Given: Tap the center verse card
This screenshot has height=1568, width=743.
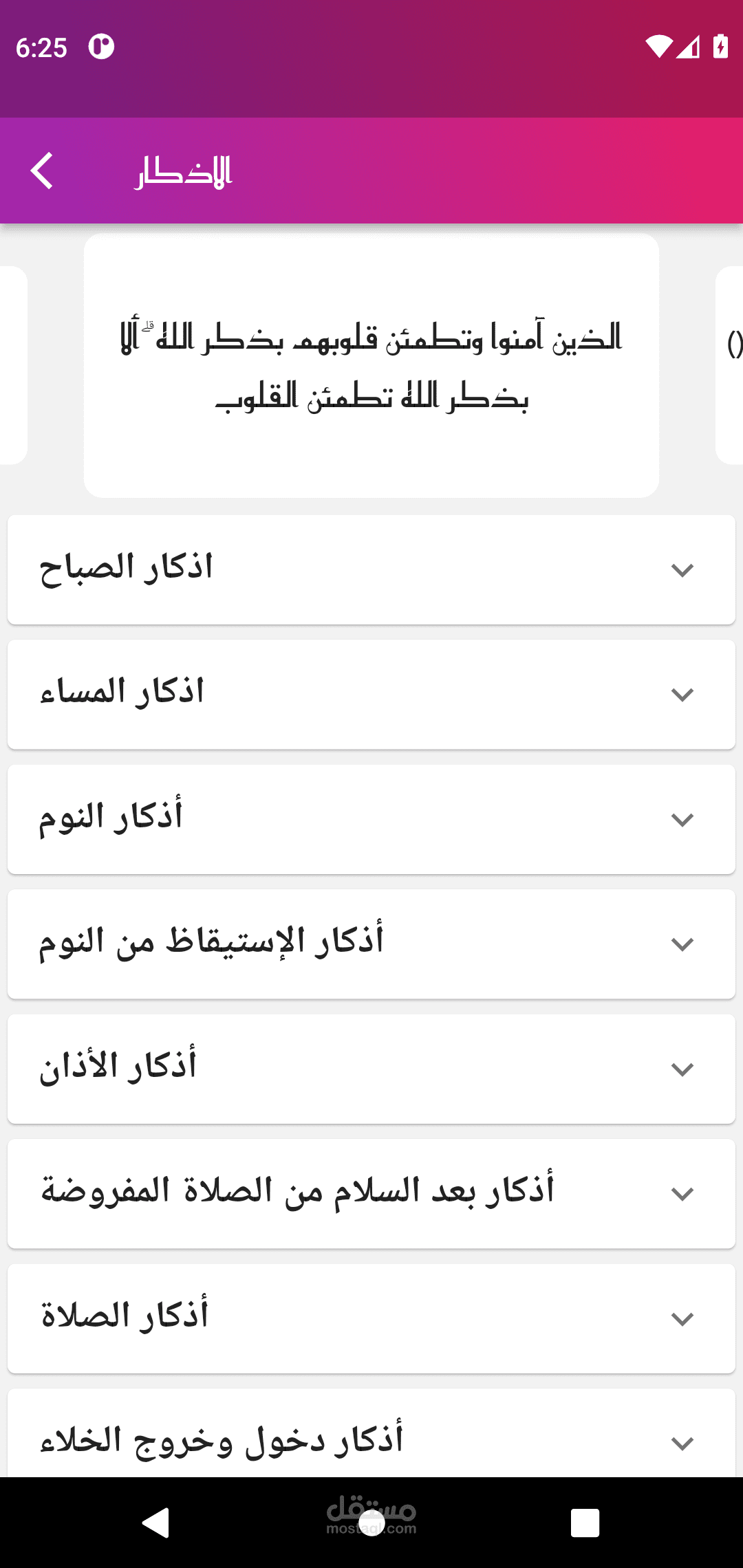Looking at the screenshot, I should coord(371,366).
